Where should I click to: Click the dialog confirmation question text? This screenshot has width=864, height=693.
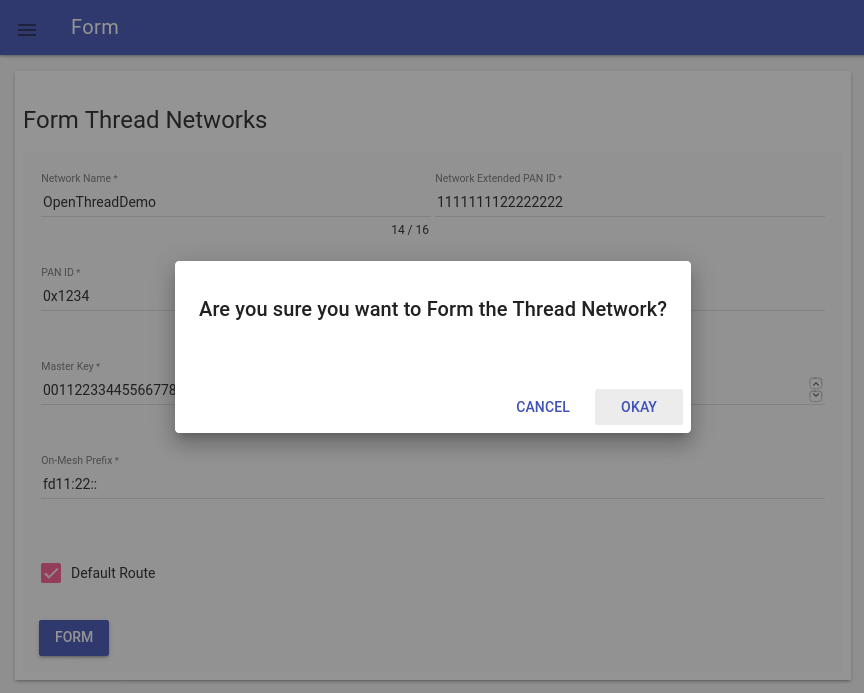click(x=432, y=309)
